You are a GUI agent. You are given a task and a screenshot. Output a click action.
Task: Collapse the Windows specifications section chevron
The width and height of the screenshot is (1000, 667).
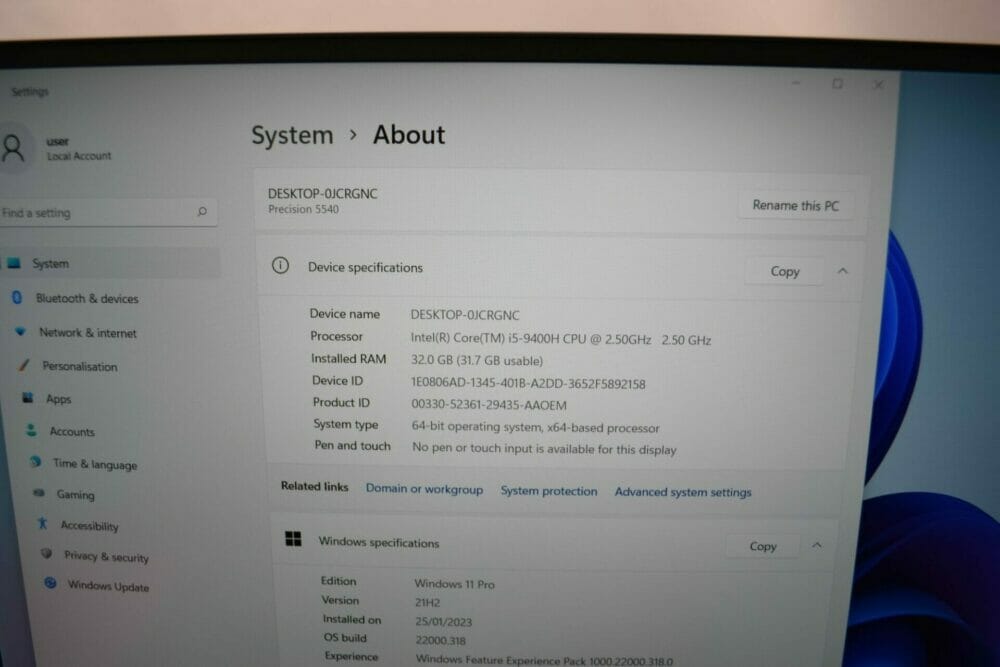(817, 545)
